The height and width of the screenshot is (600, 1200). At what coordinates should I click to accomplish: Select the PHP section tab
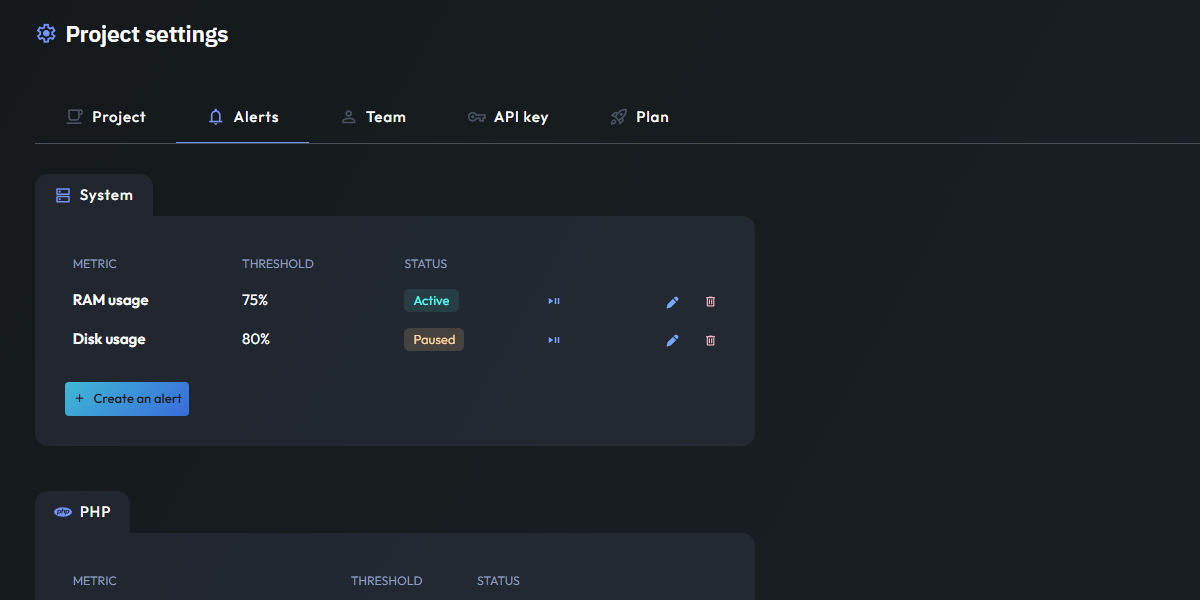[82, 512]
